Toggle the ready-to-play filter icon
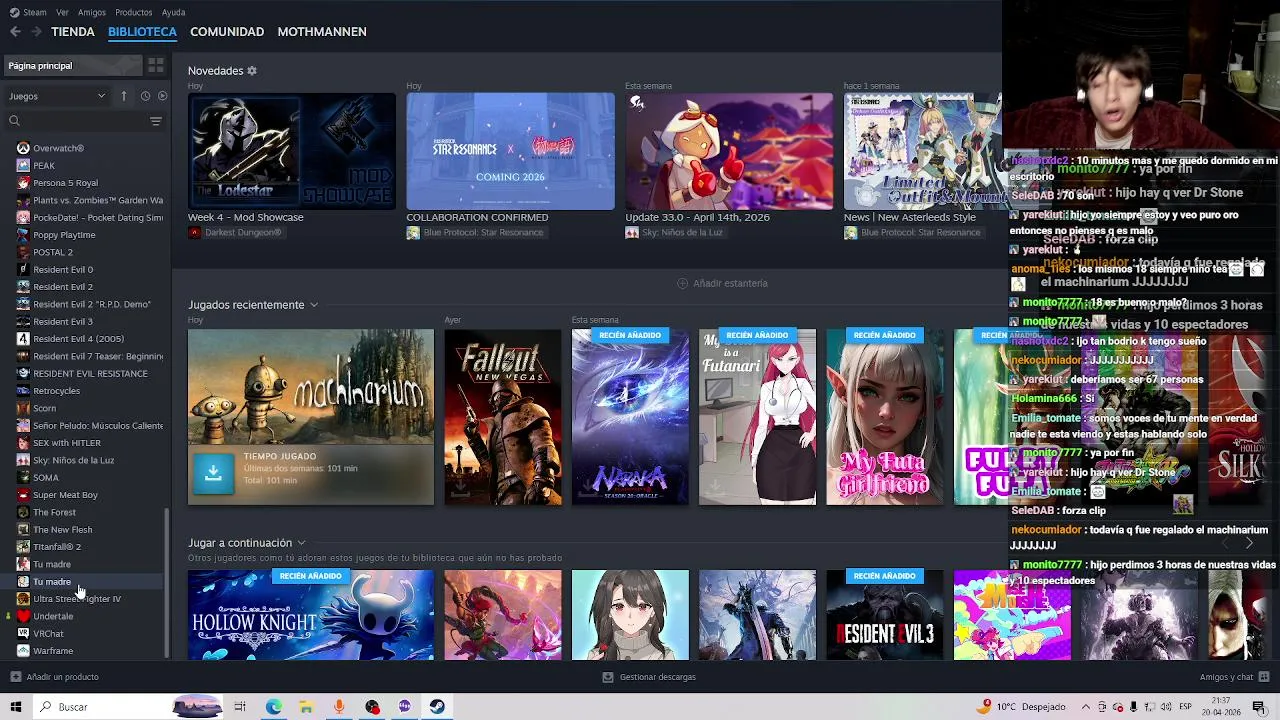The height and width of the screenshot is (720, 1280). point(163,96)
